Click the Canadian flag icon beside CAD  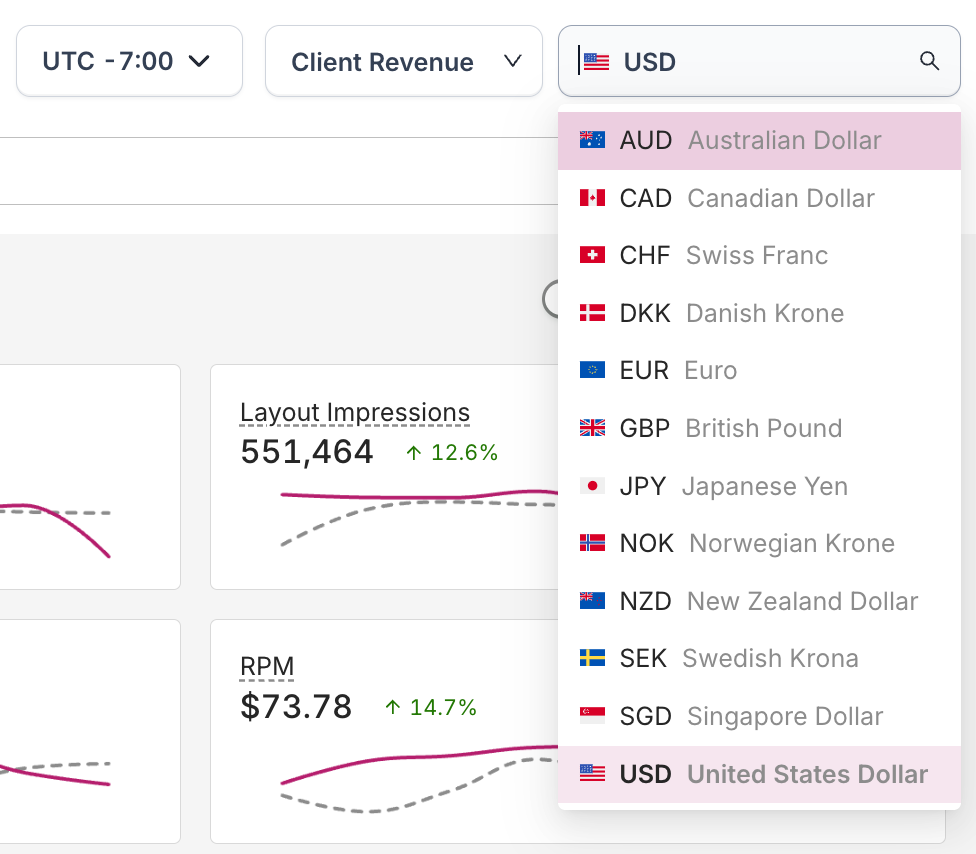pyautogui.click(x=591, y=198)
